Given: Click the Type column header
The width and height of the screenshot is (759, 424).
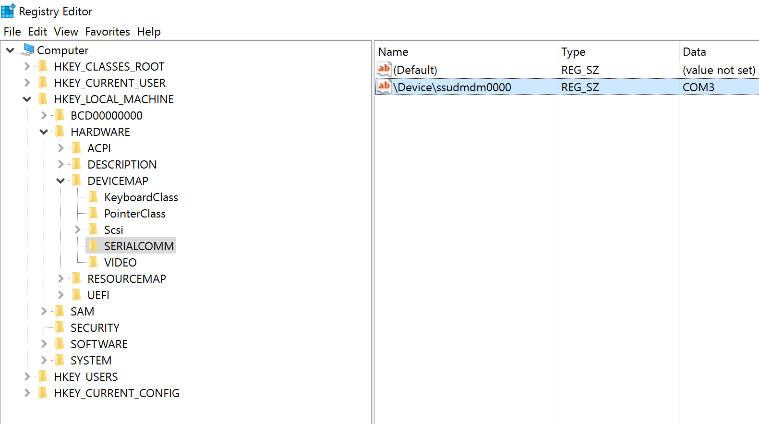Looking at the screenshot, I should pyautogui.click(x=573, y=51).
